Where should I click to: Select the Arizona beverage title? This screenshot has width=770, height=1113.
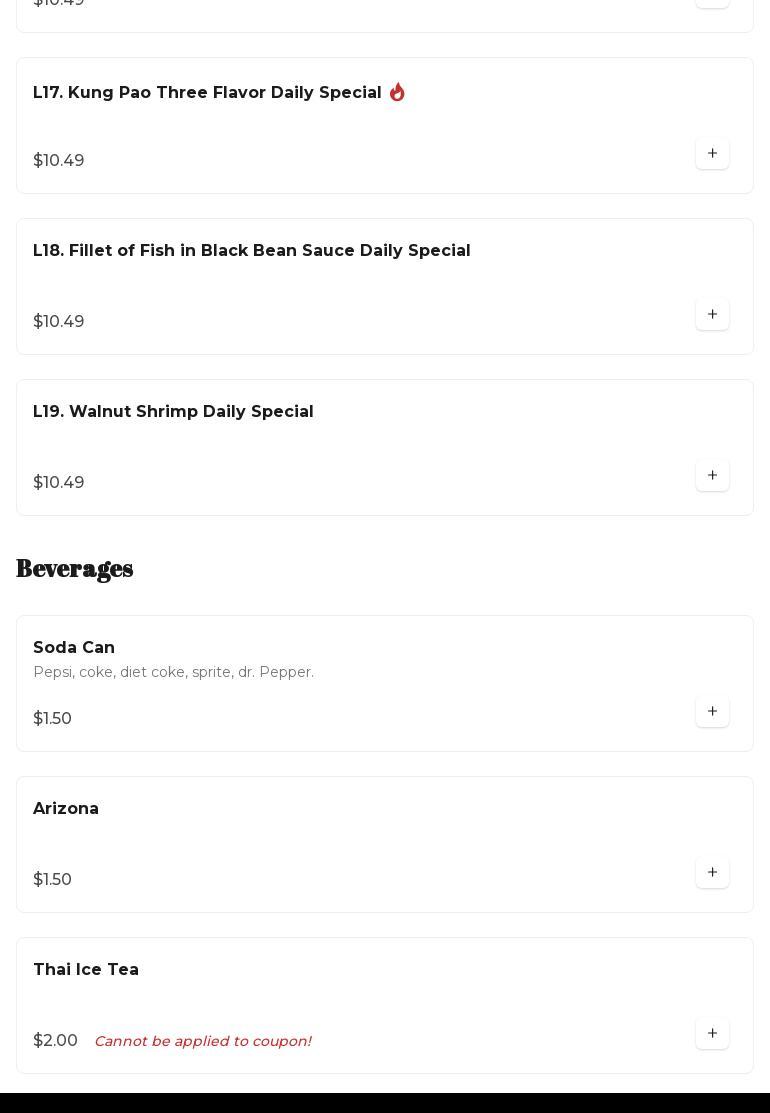[x=66, y=809]
